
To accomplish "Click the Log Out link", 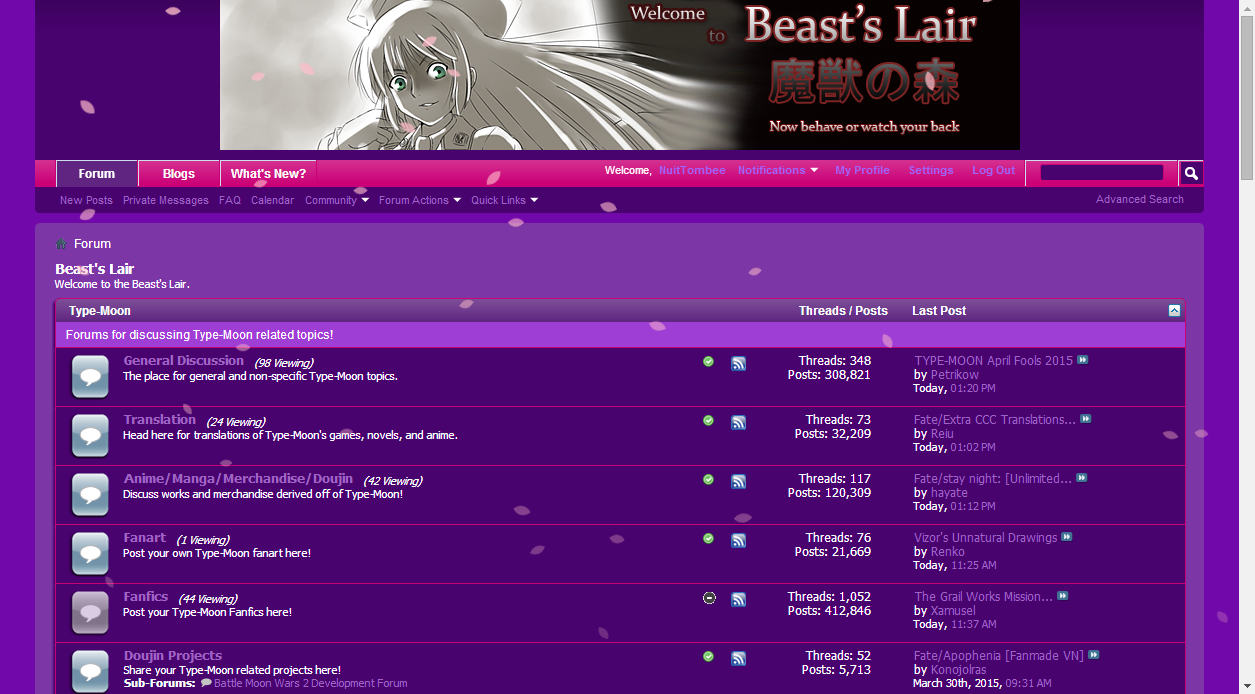I will pyautogui.click(x=993, y=170).
